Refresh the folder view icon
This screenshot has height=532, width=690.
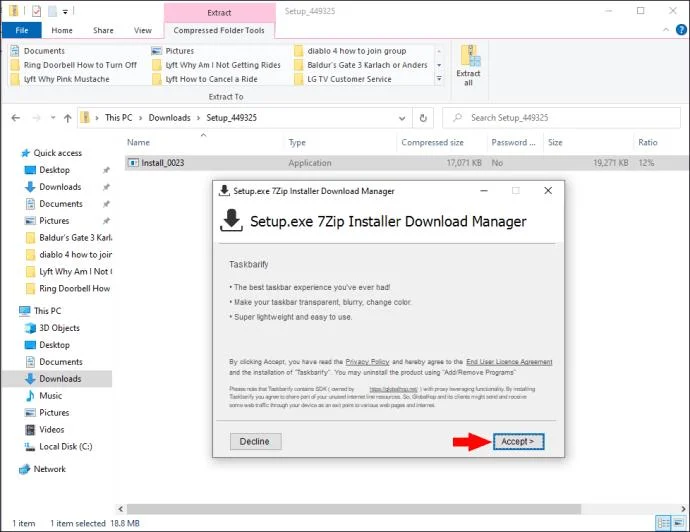(x=423, y=118)
